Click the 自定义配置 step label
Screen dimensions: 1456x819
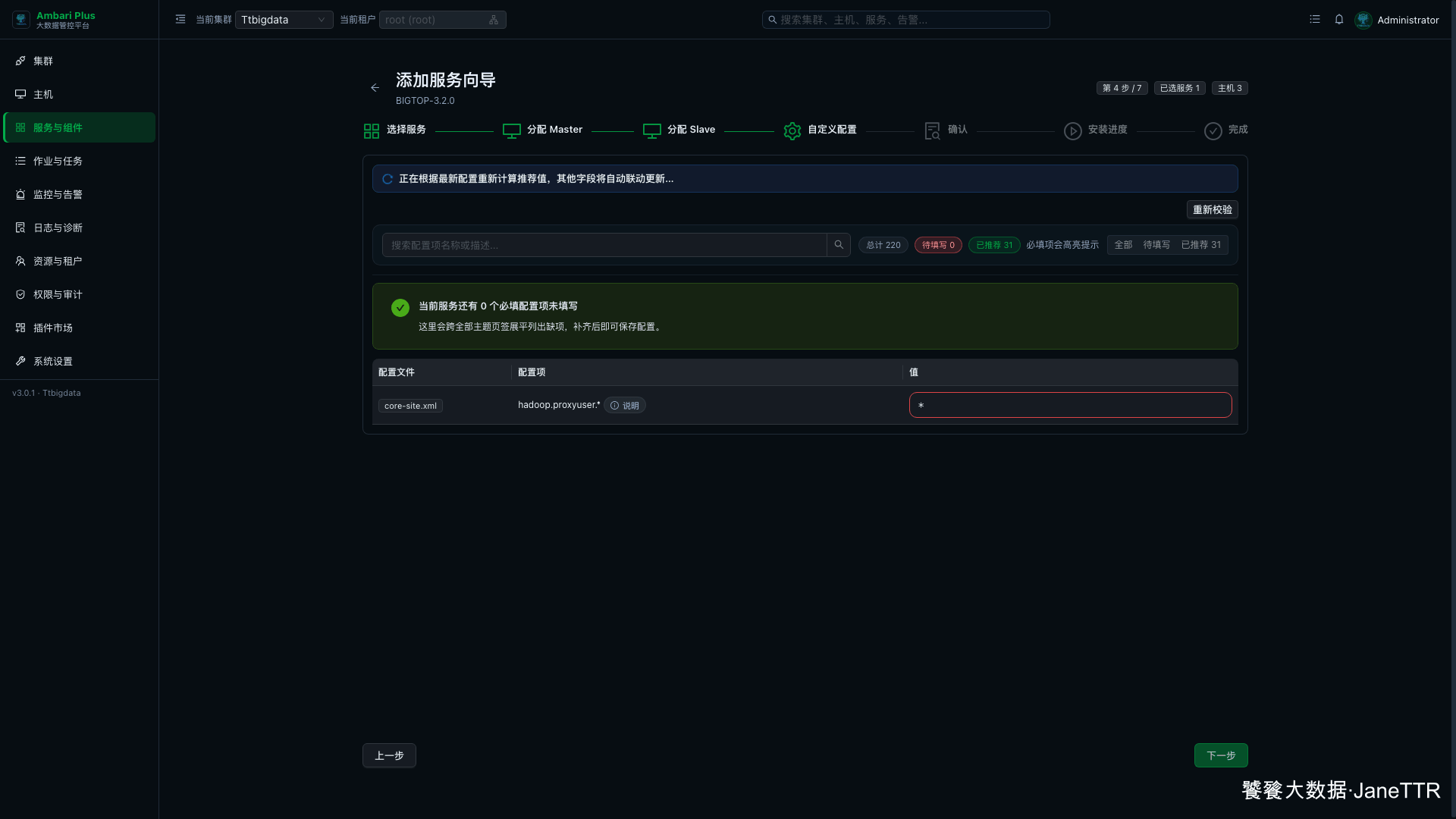(x=832, y=130)
